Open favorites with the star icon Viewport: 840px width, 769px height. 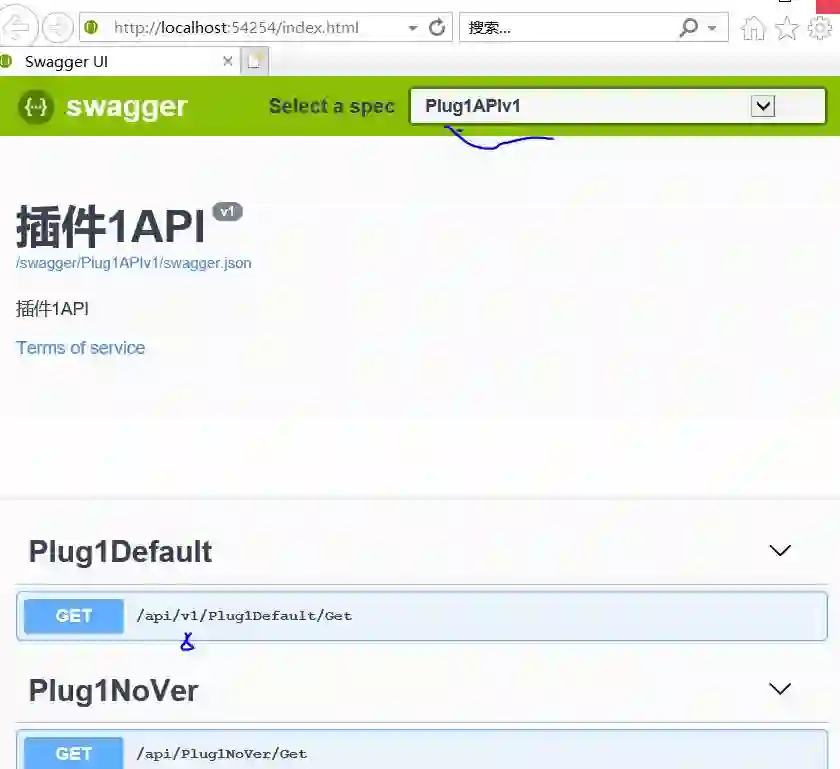[x=786, y=28]
